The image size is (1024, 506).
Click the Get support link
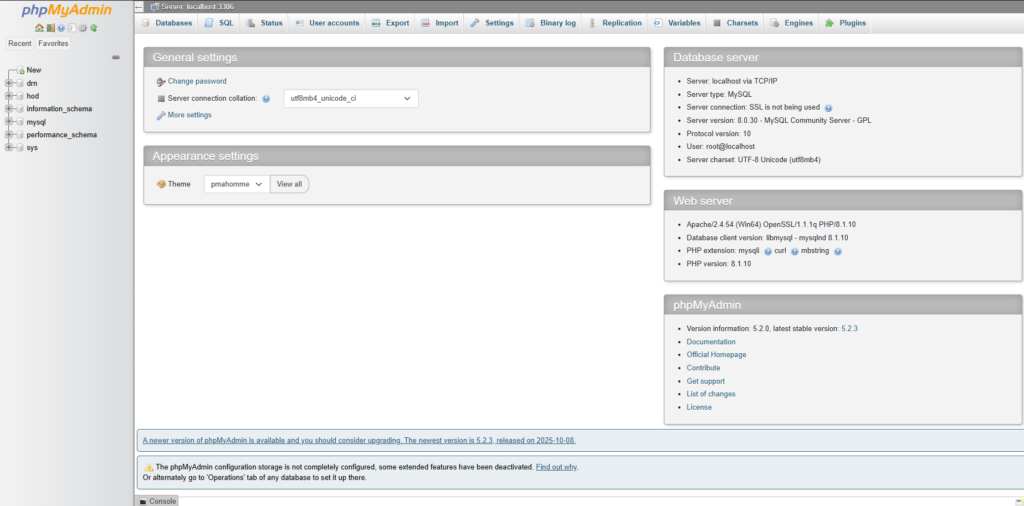[705, 381]
